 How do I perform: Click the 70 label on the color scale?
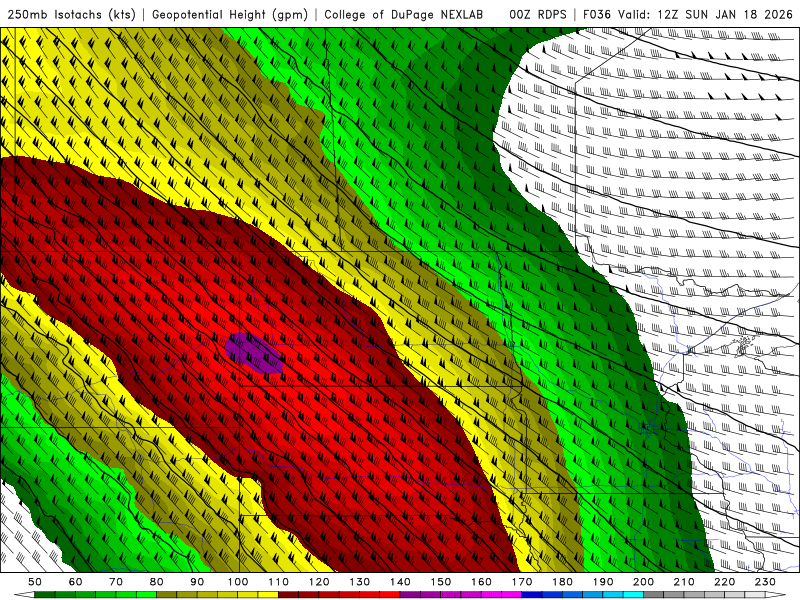[116, 582]
